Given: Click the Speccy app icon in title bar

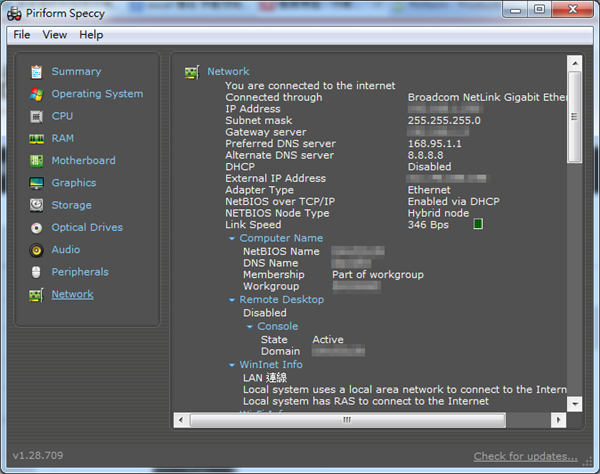Looking at the screenshot, I should point(14,14).
